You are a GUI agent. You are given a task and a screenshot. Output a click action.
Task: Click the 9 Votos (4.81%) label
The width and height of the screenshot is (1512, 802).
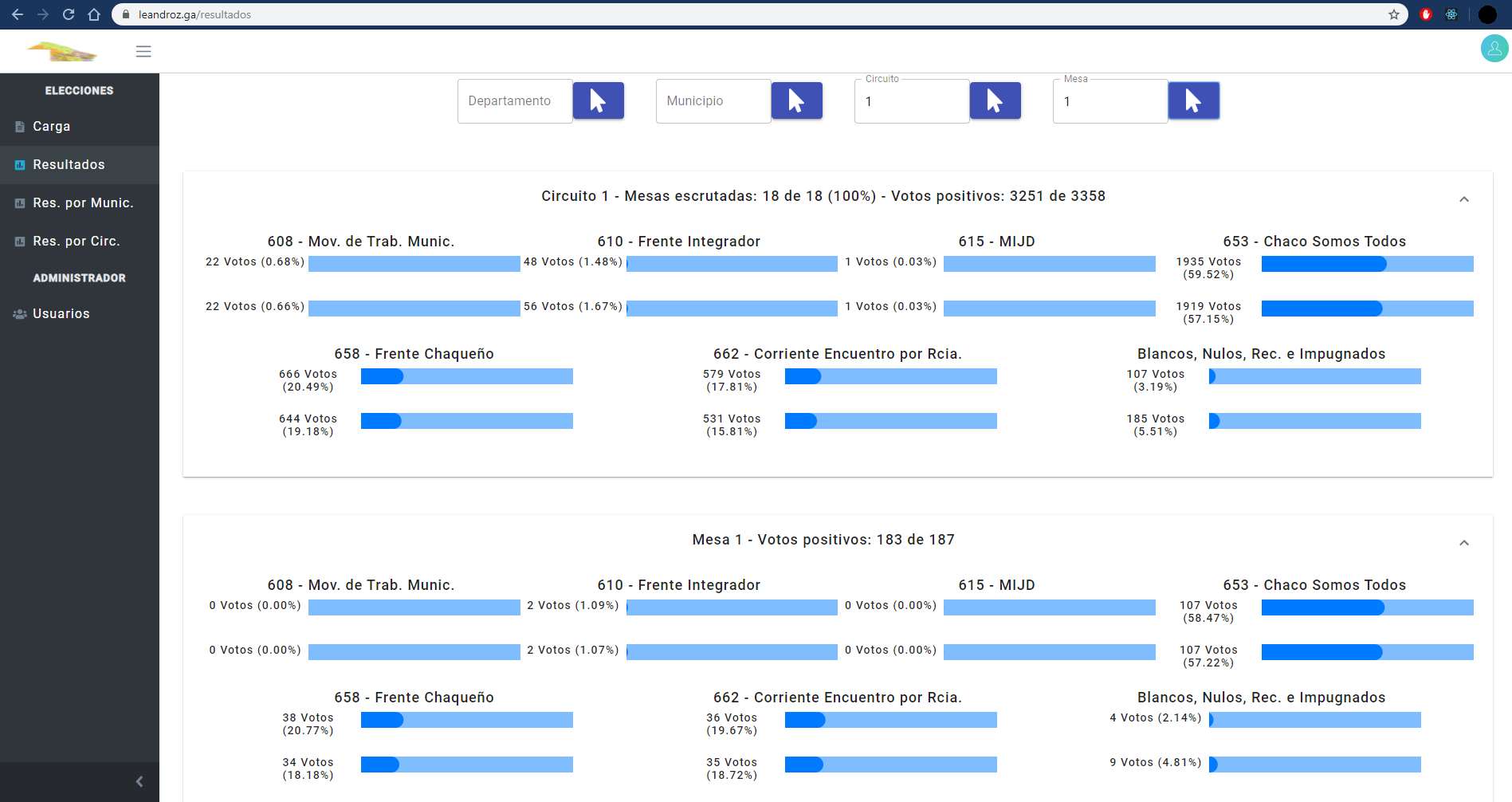(1156, 762)
